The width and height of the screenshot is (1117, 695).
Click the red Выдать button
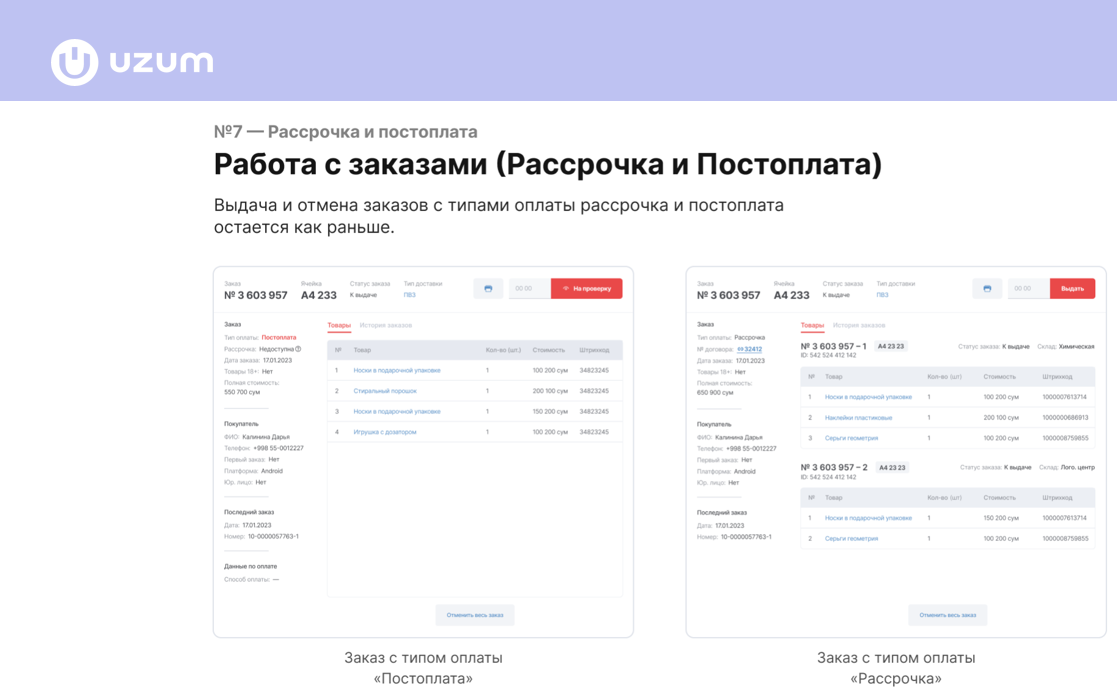1072,288
